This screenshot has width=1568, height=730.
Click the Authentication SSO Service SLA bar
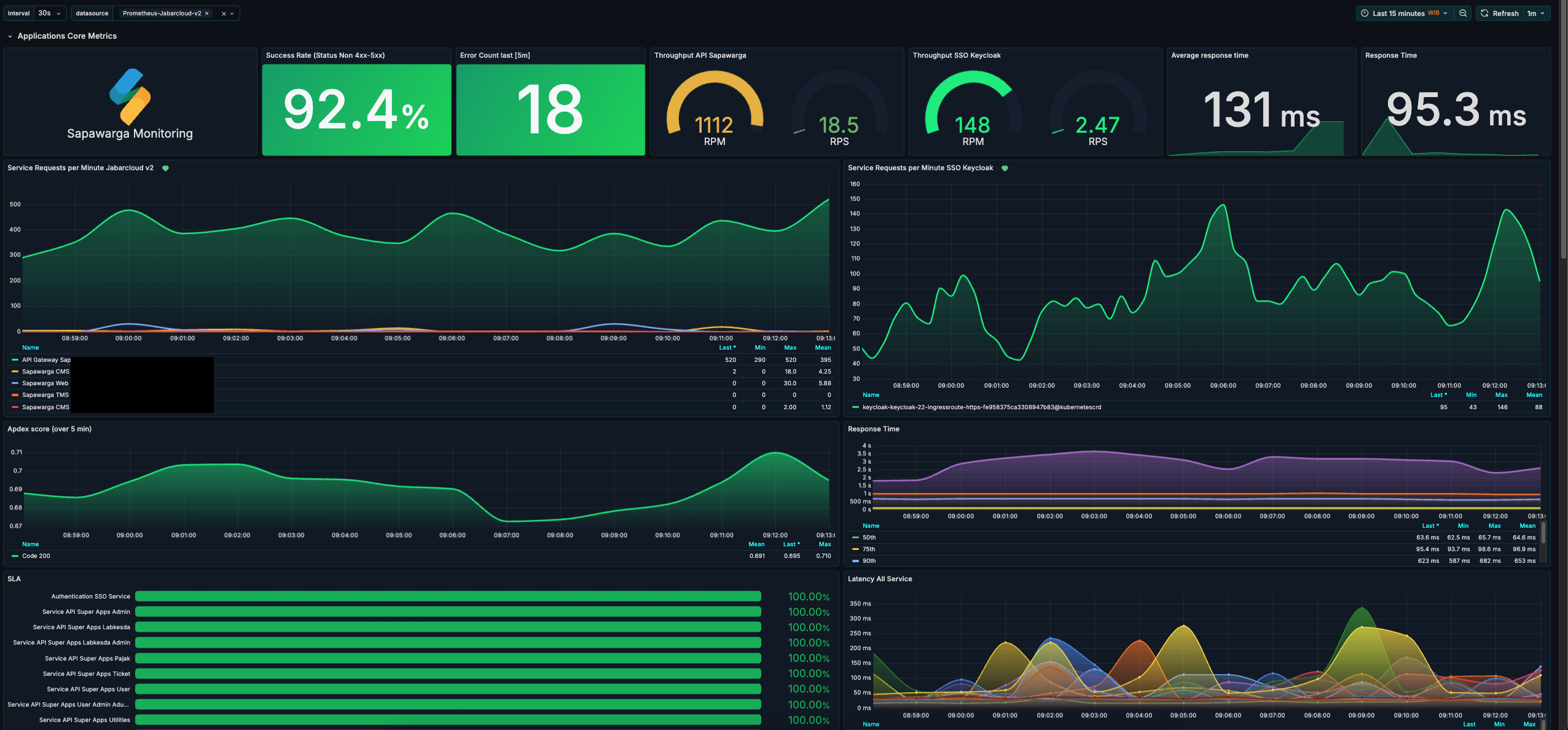pos(447,597)
